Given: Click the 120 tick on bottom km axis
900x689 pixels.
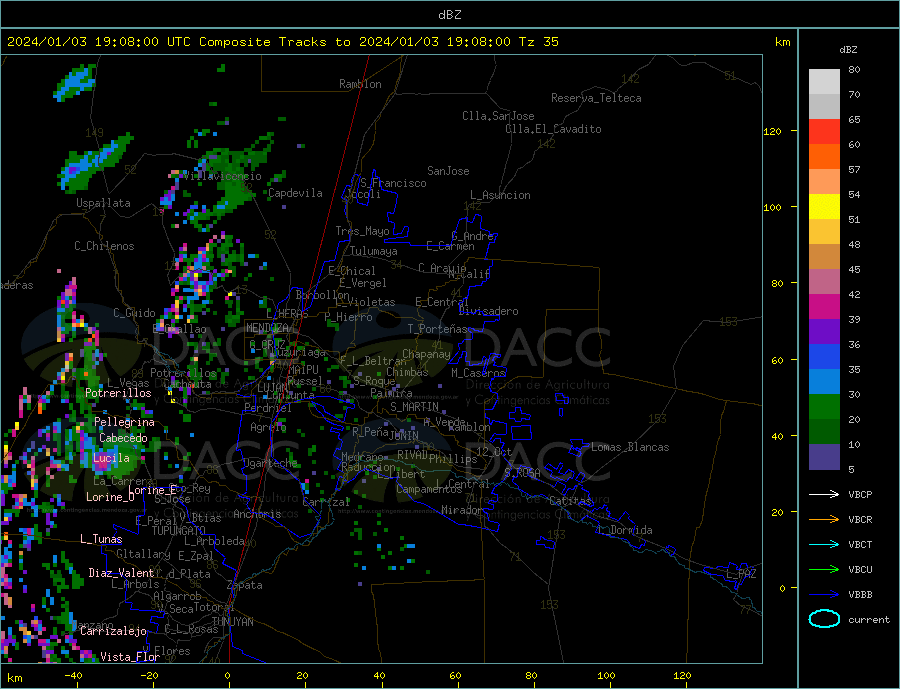Looking at the screenshot, I should click(x=682, y=675).
